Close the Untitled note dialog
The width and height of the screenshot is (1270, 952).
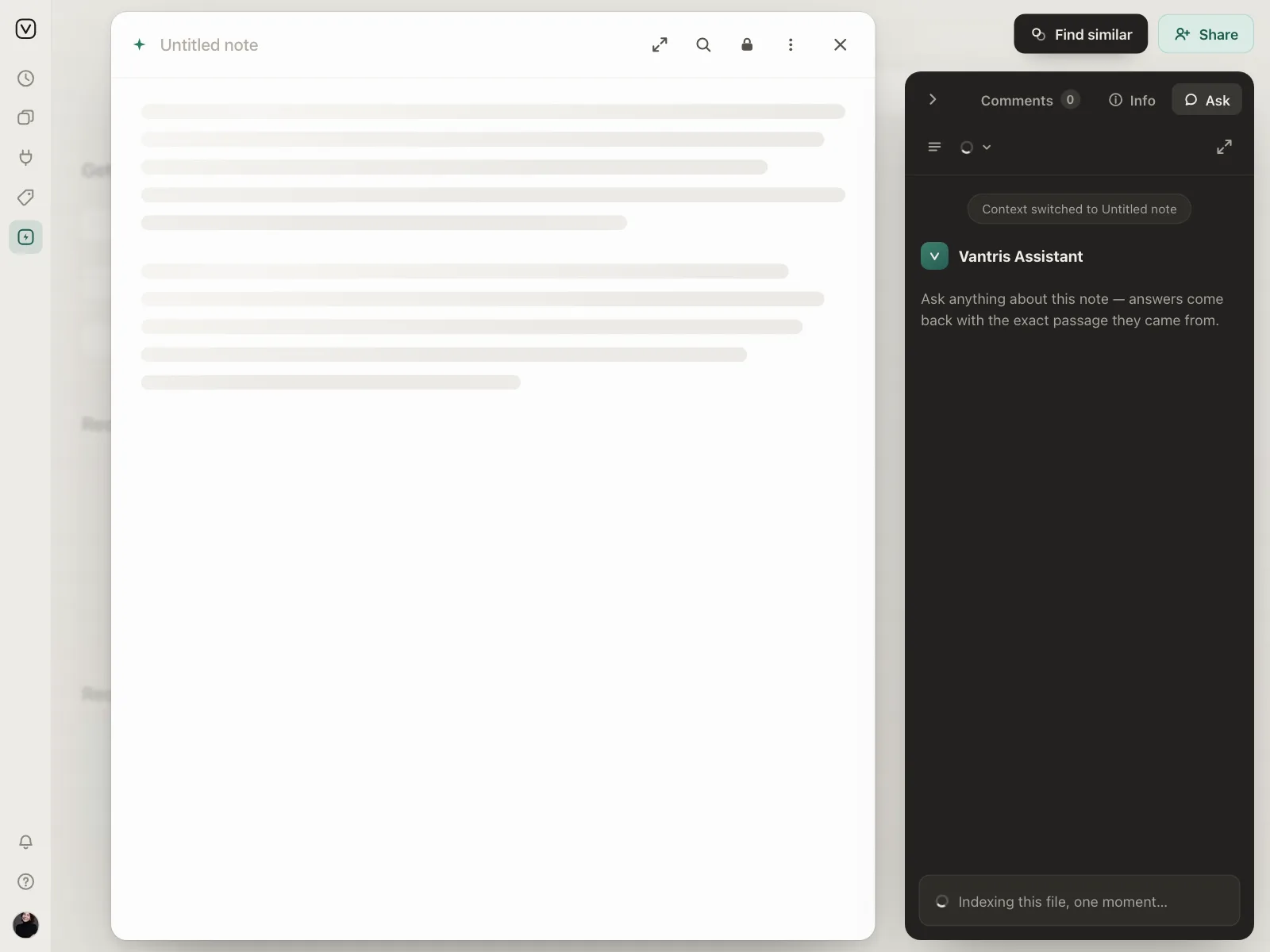[841, 44]
